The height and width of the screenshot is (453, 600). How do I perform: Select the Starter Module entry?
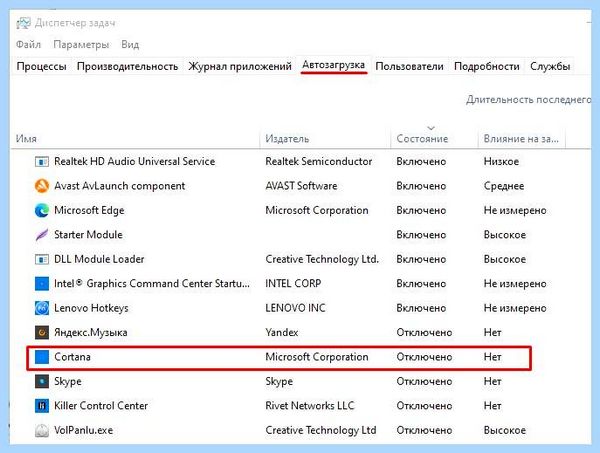click(x=88, y=235)
